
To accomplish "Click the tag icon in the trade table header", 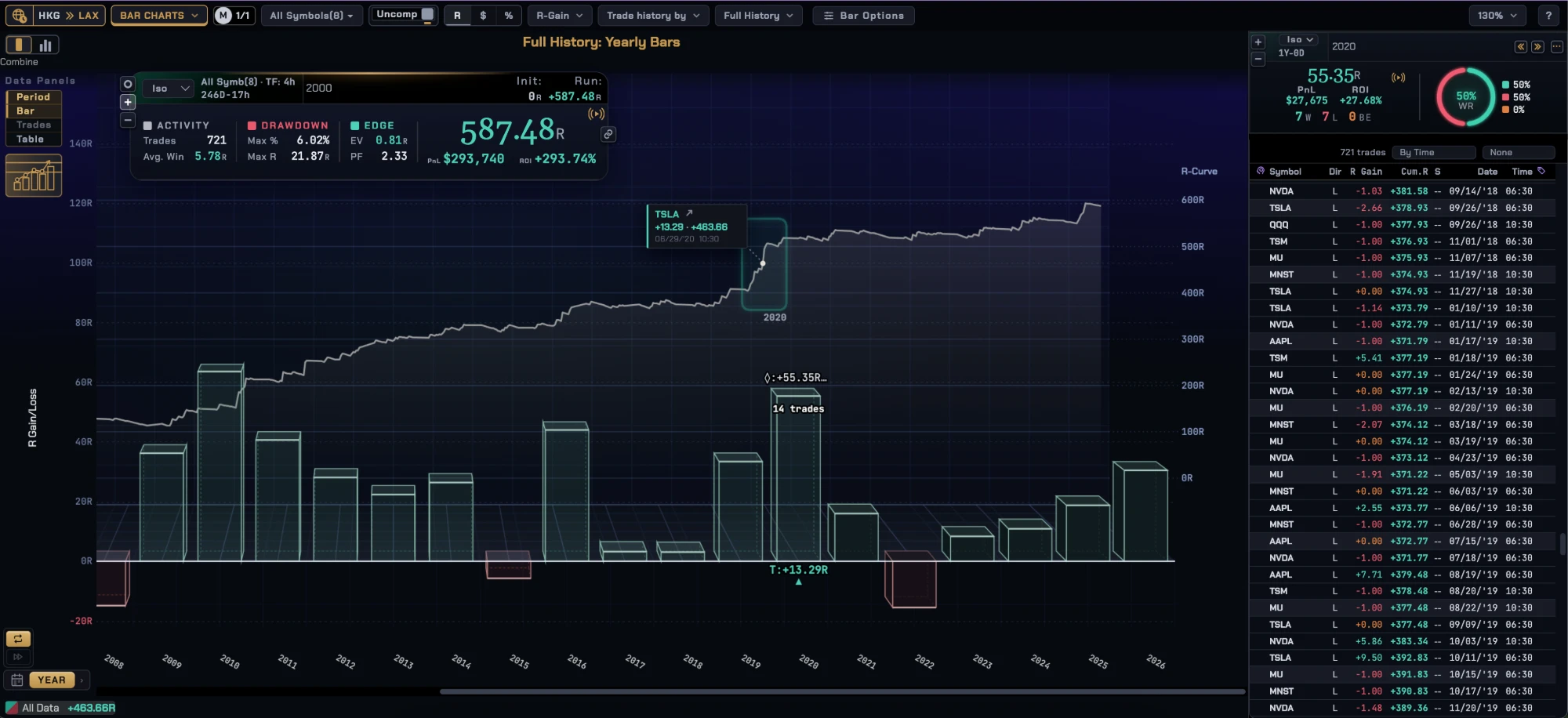I will (1541, 171).
